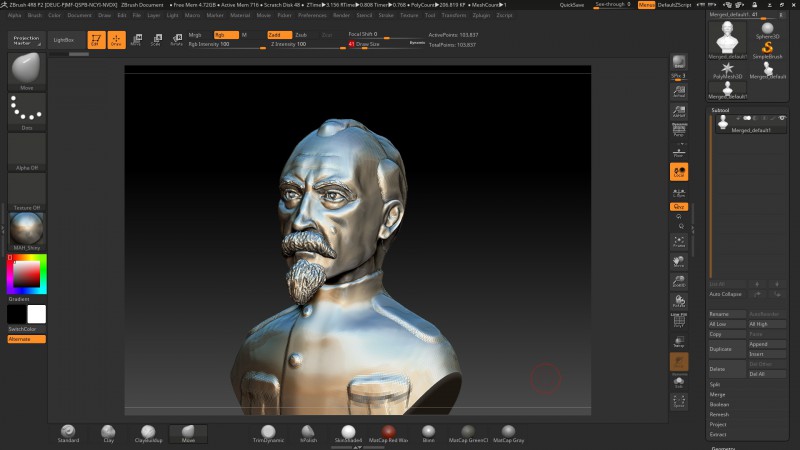800x450 pixels.
Task: Choose the TrimDynamic brush icon
Action: tap(268, 434)
